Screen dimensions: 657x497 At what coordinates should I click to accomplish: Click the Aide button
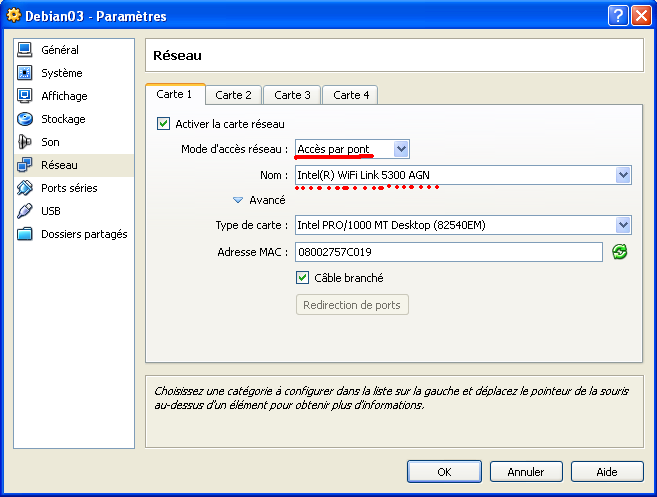607,472
